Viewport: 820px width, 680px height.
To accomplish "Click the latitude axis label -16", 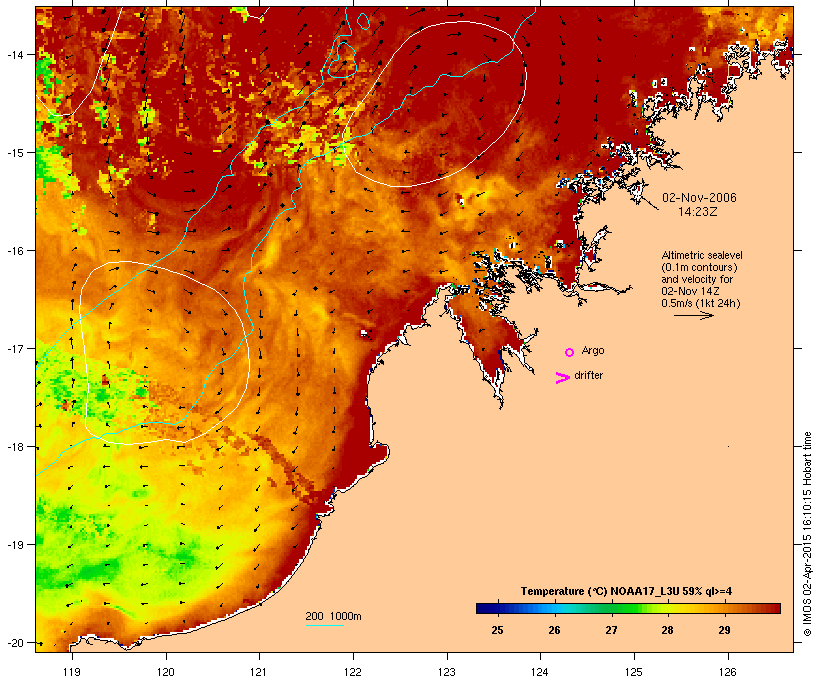I will (x=15, y=251).
